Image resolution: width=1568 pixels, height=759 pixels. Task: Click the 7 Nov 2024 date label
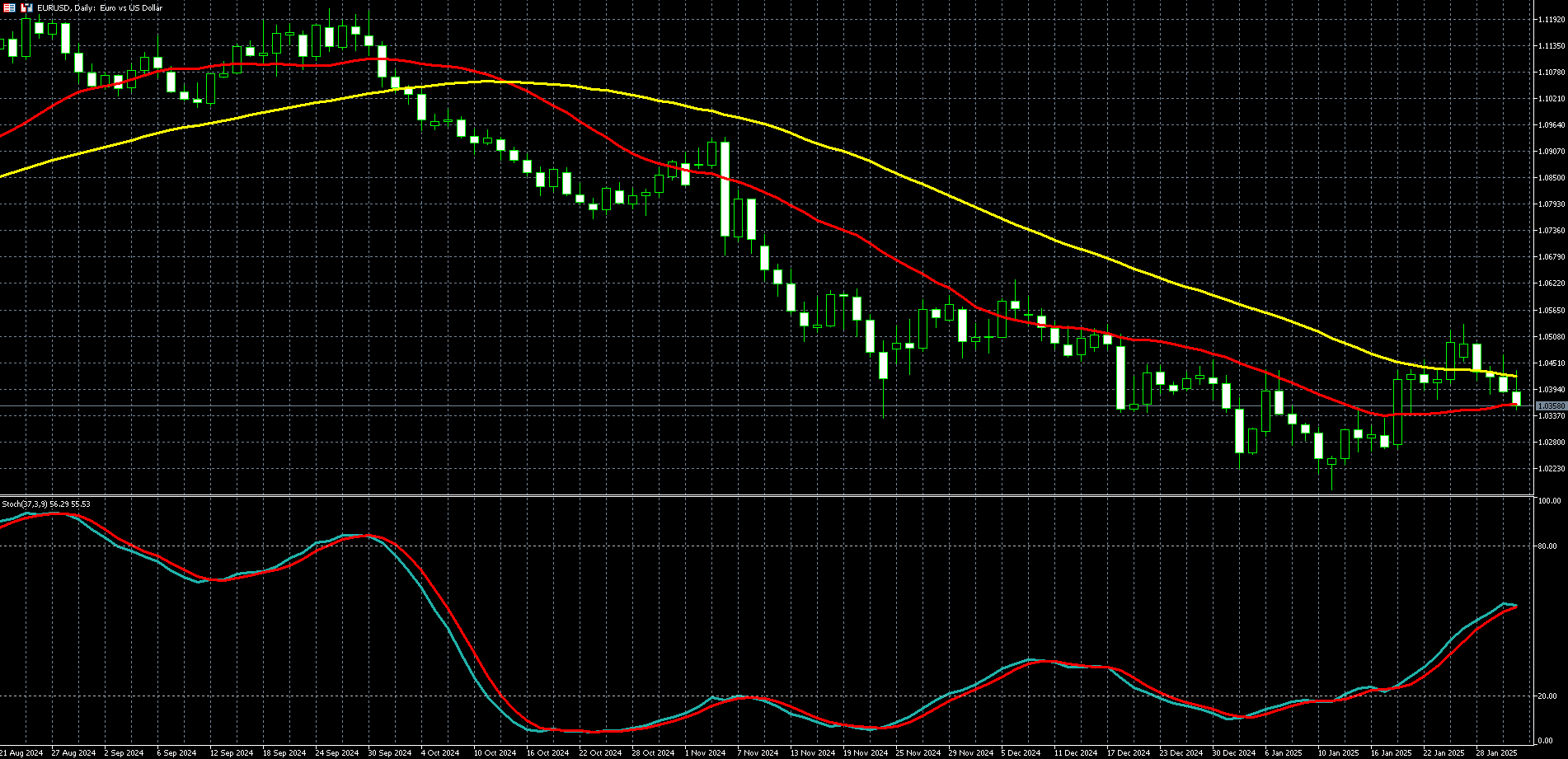click(757, 752)
